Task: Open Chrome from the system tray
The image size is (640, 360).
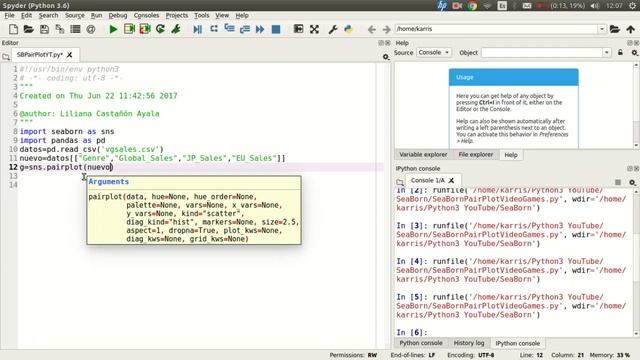Action: 472,6
